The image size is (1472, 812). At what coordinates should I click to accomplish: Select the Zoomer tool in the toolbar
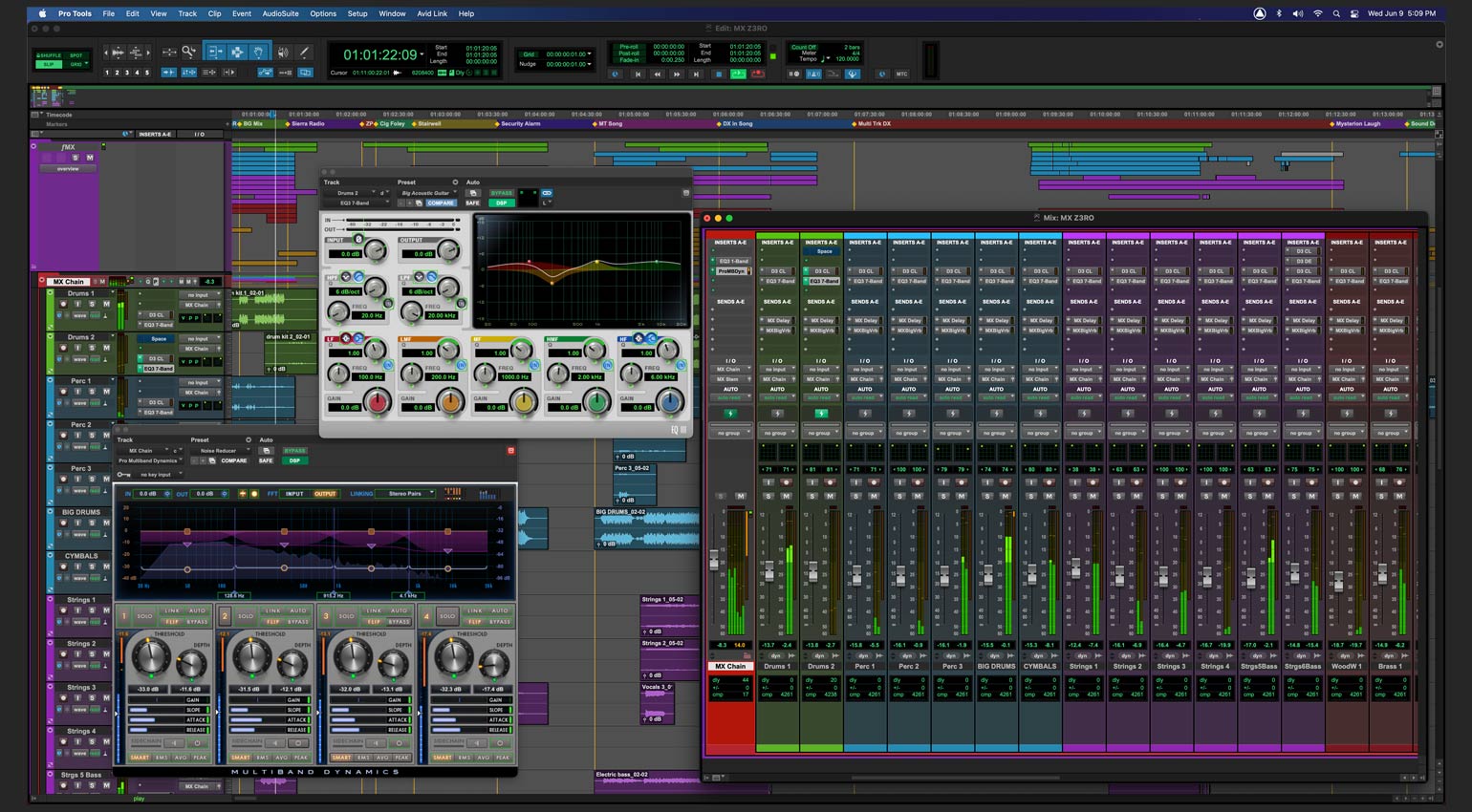(189, 53)
